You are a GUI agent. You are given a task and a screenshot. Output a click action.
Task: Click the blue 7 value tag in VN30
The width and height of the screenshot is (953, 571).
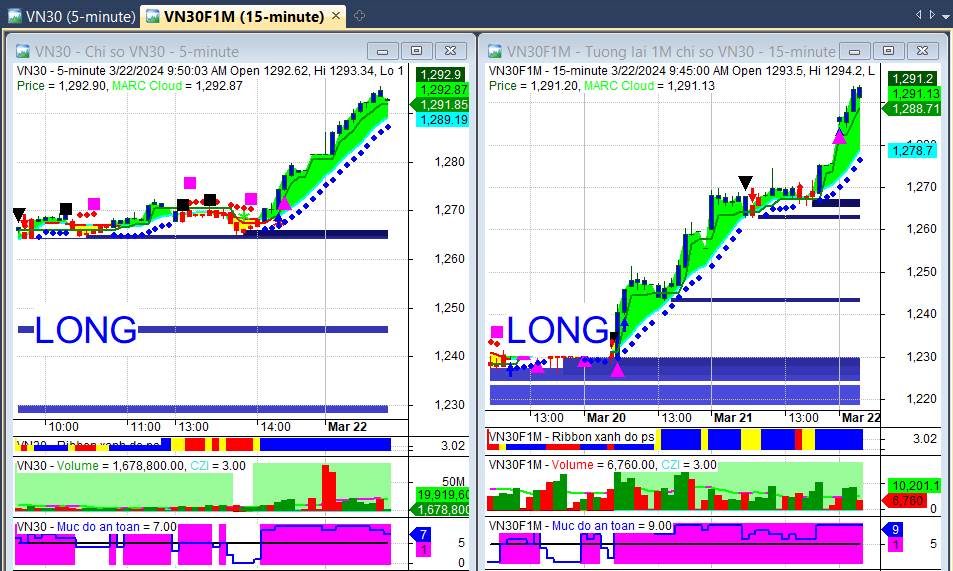coord(421,535)
